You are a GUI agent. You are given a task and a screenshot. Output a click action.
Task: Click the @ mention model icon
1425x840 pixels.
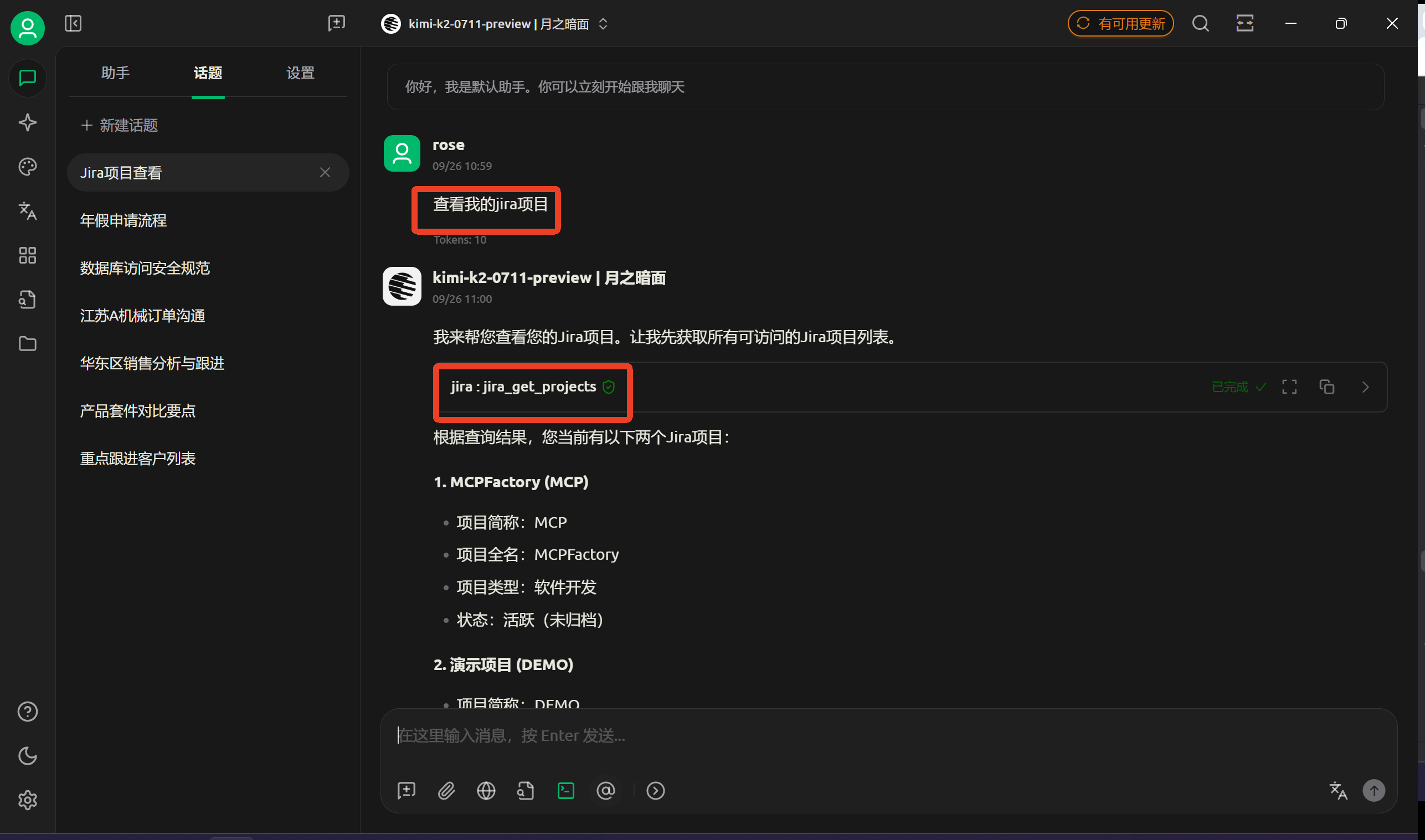pos(605,790)
